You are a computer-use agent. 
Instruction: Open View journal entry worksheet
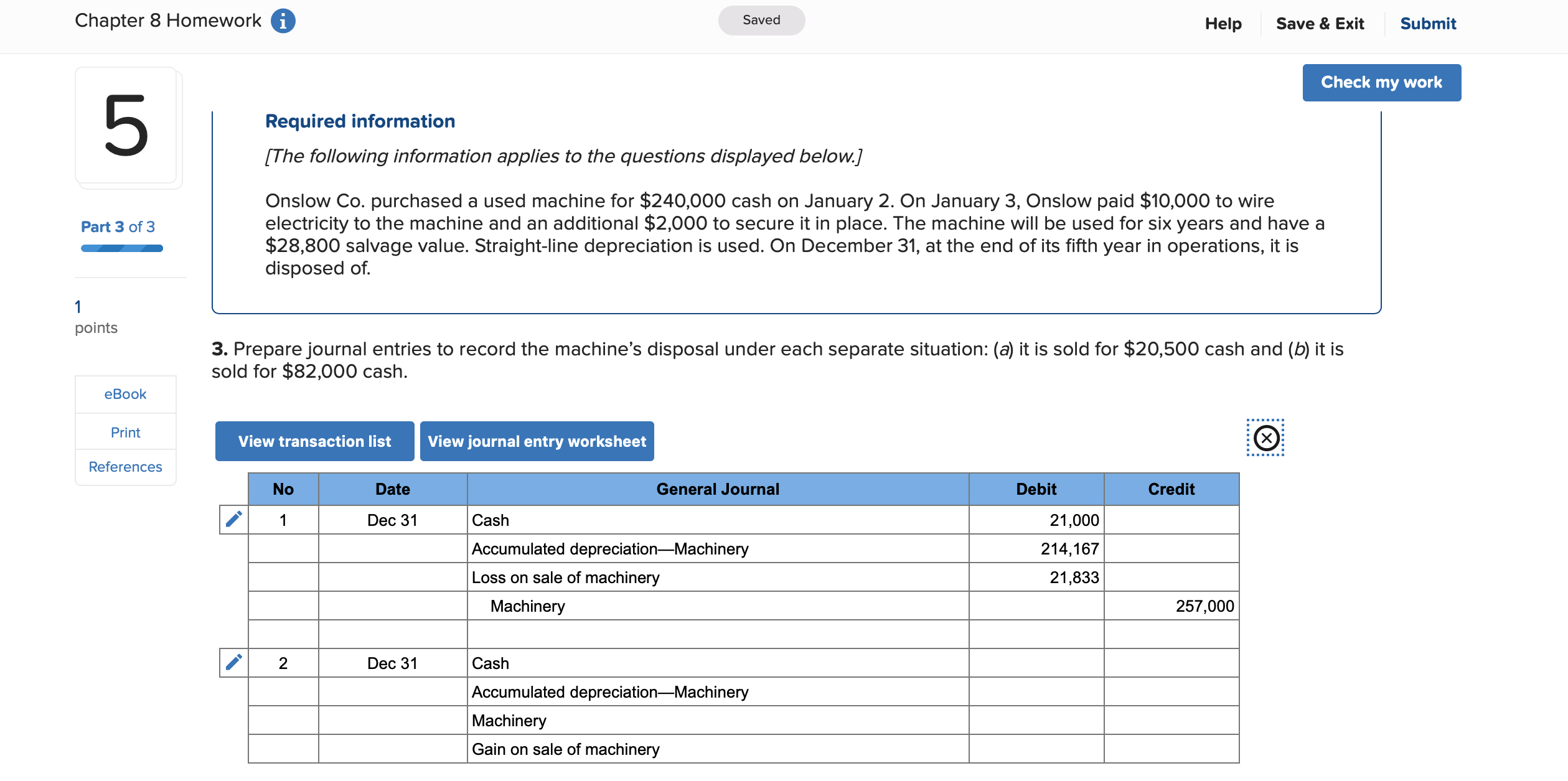point(537,441)
